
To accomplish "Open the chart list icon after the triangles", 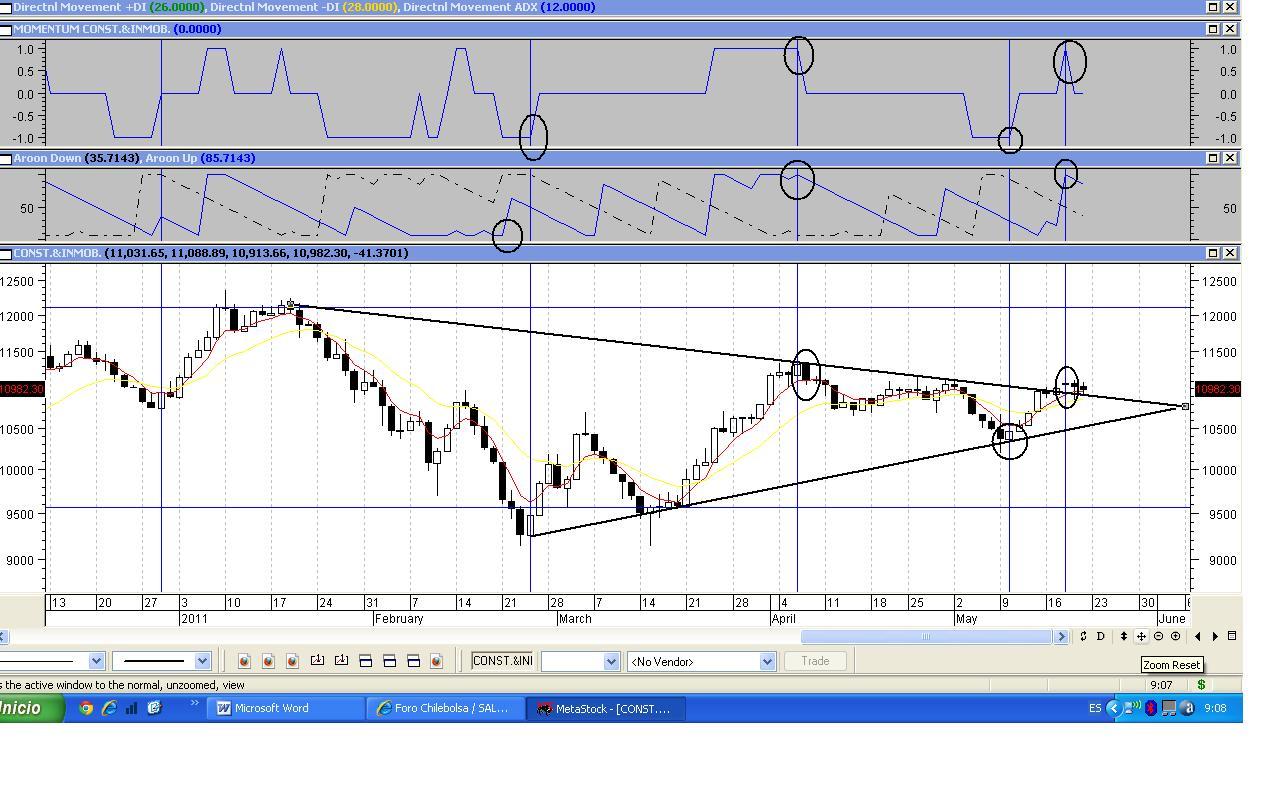I will pos(1232,636).
